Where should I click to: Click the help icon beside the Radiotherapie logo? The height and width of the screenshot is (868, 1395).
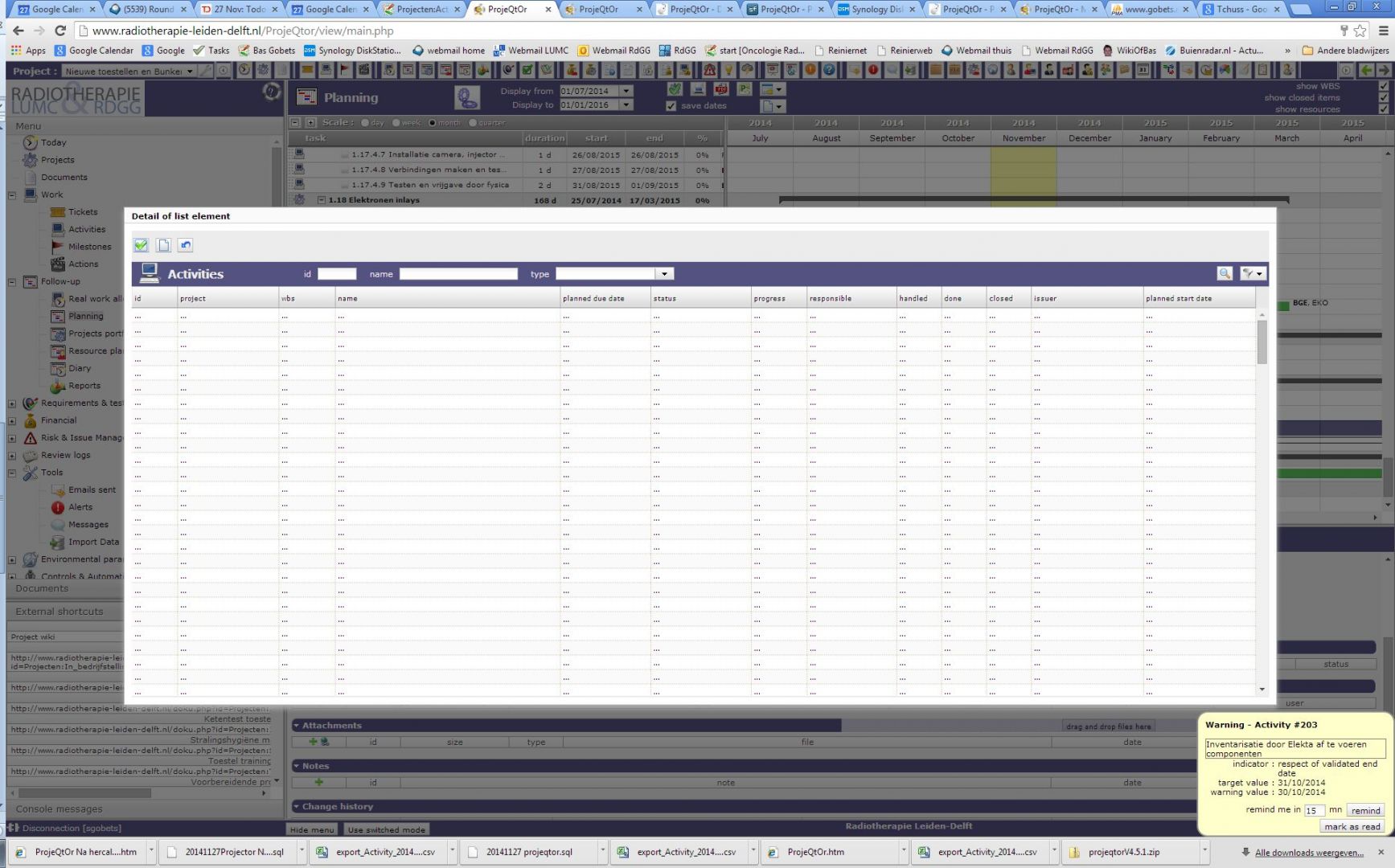tap(271, 91)
